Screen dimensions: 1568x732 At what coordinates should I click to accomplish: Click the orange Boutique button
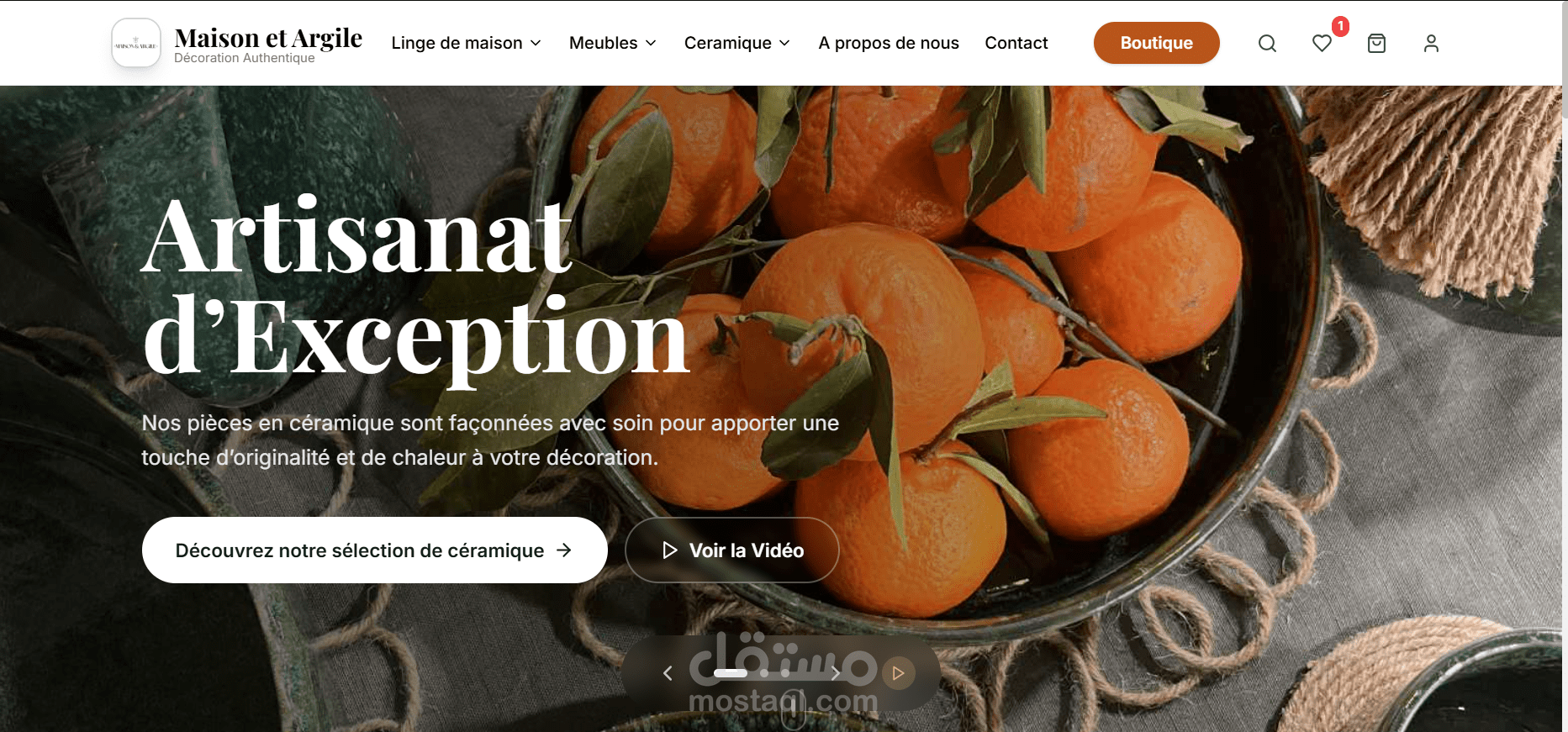tap(1156, 43)
